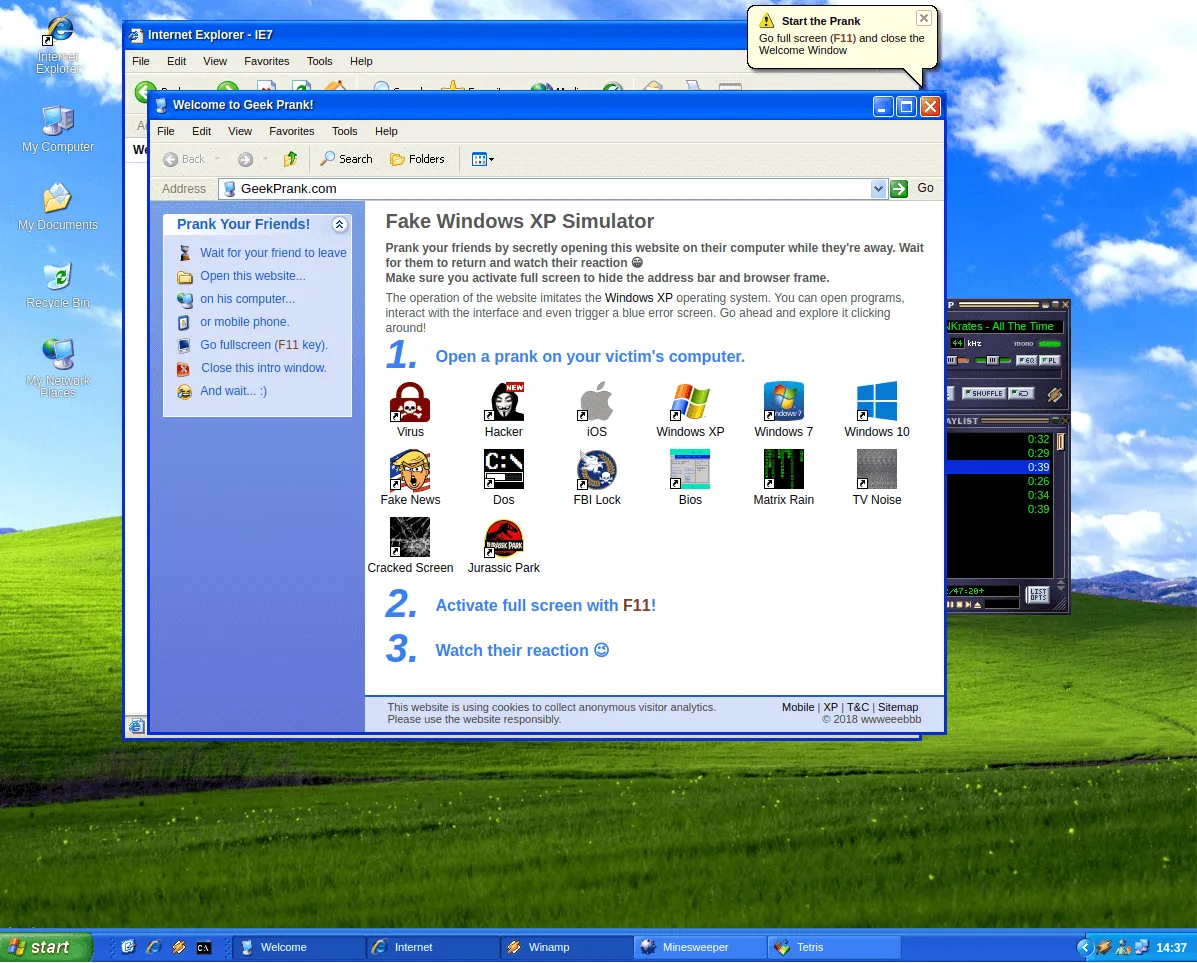Open Favorites menu in Internet Explorer IE7 window
This screenshot has height=963, width=1197.
tap(266, 61)
